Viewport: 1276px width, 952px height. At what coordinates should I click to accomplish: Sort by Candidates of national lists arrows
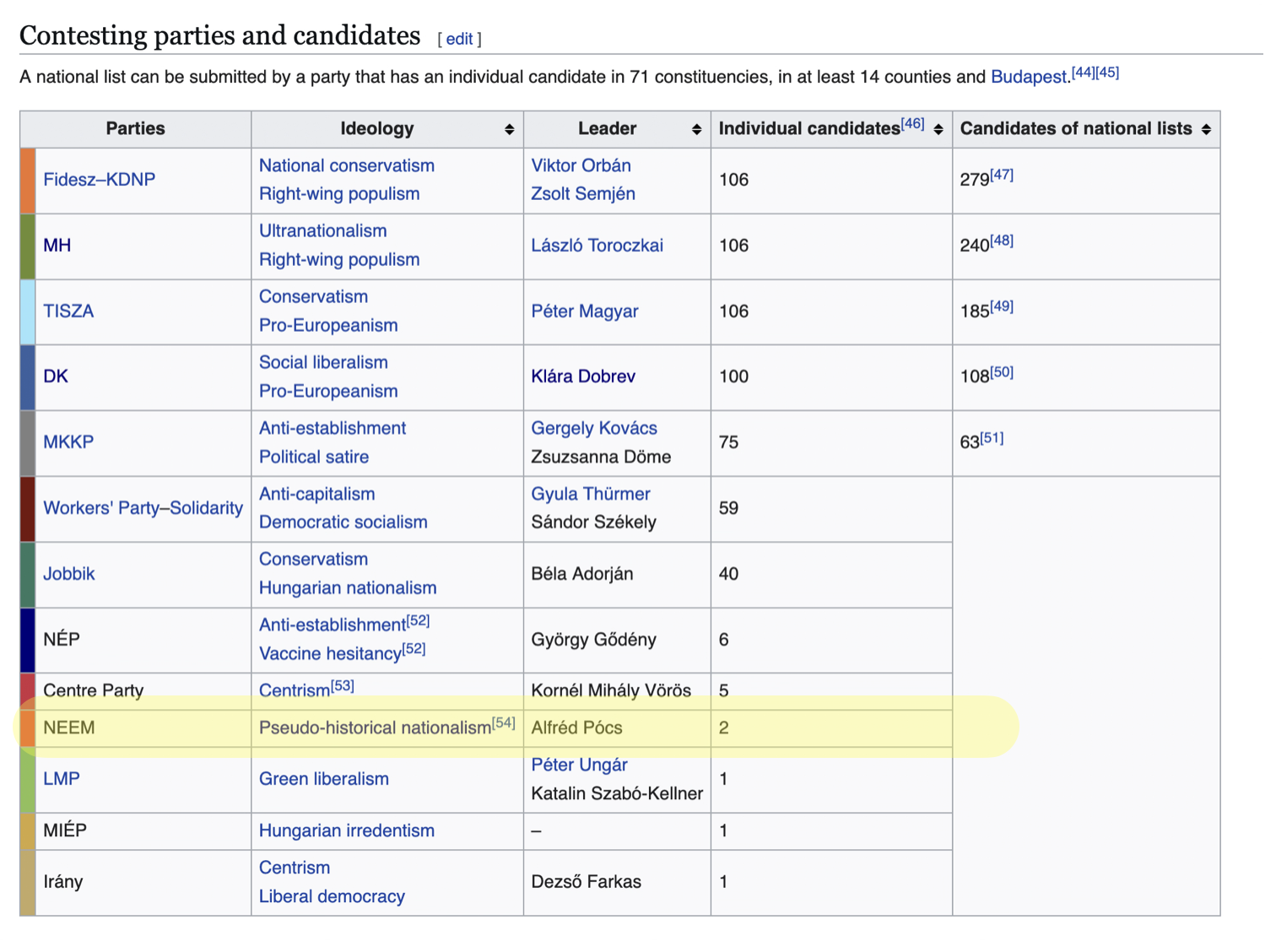coord(1206,129)
